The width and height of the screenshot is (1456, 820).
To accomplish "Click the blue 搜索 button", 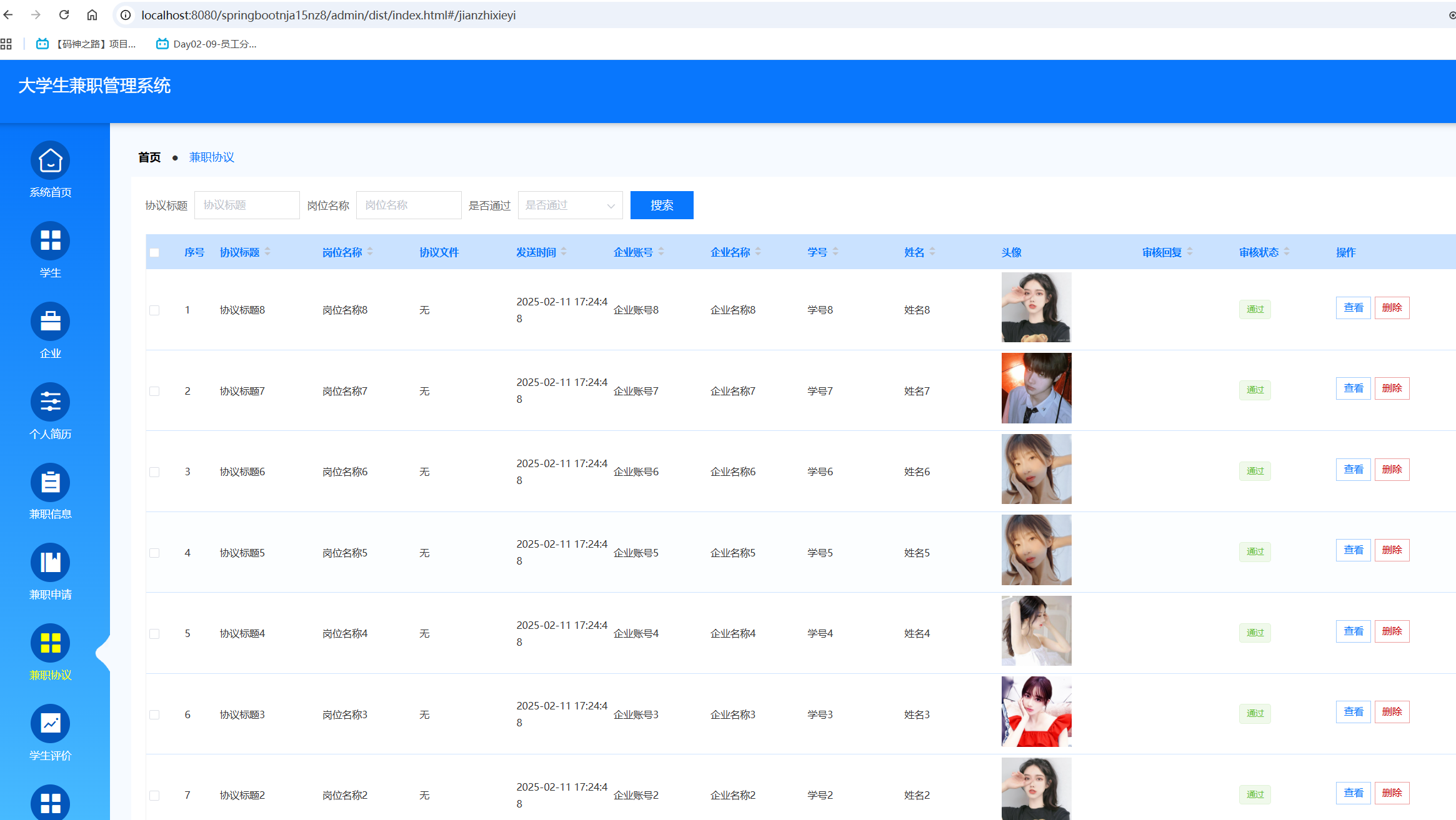I will (661, 205).
